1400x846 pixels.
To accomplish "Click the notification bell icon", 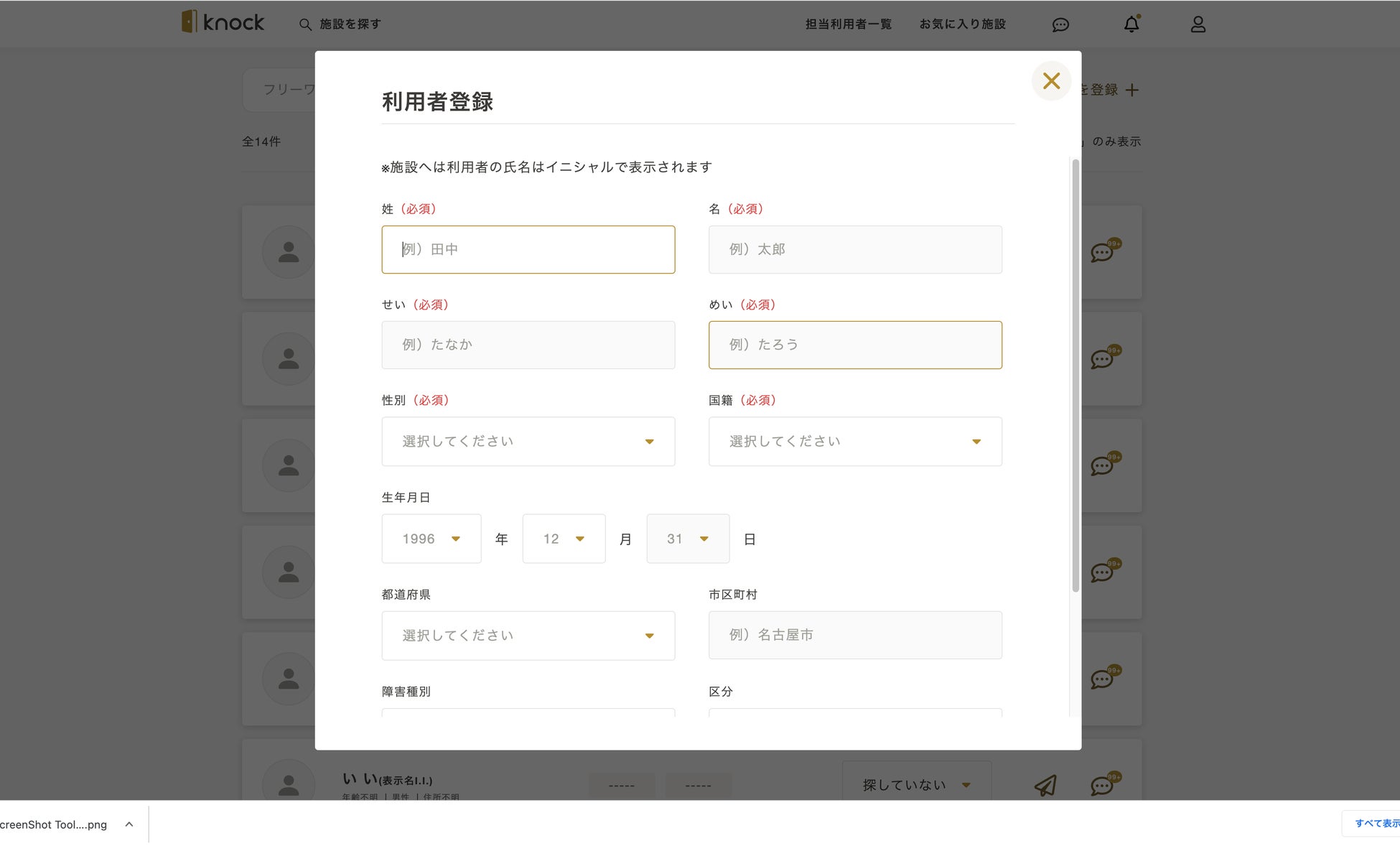I will 1131,24.
